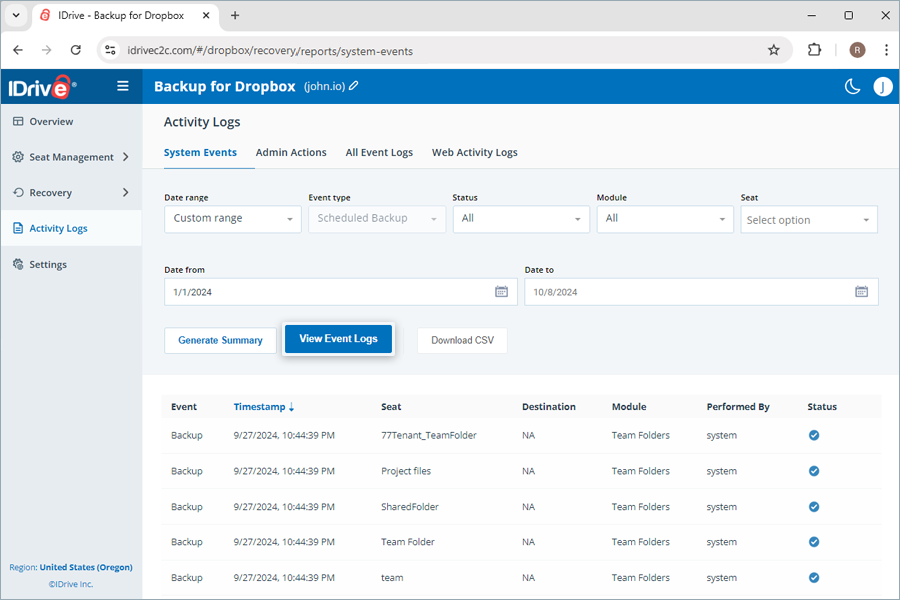Image resolution: width=900 pixels, height=600 pixels.
Task: Open the Module dropdown
Action: click(x=665, y=219)
